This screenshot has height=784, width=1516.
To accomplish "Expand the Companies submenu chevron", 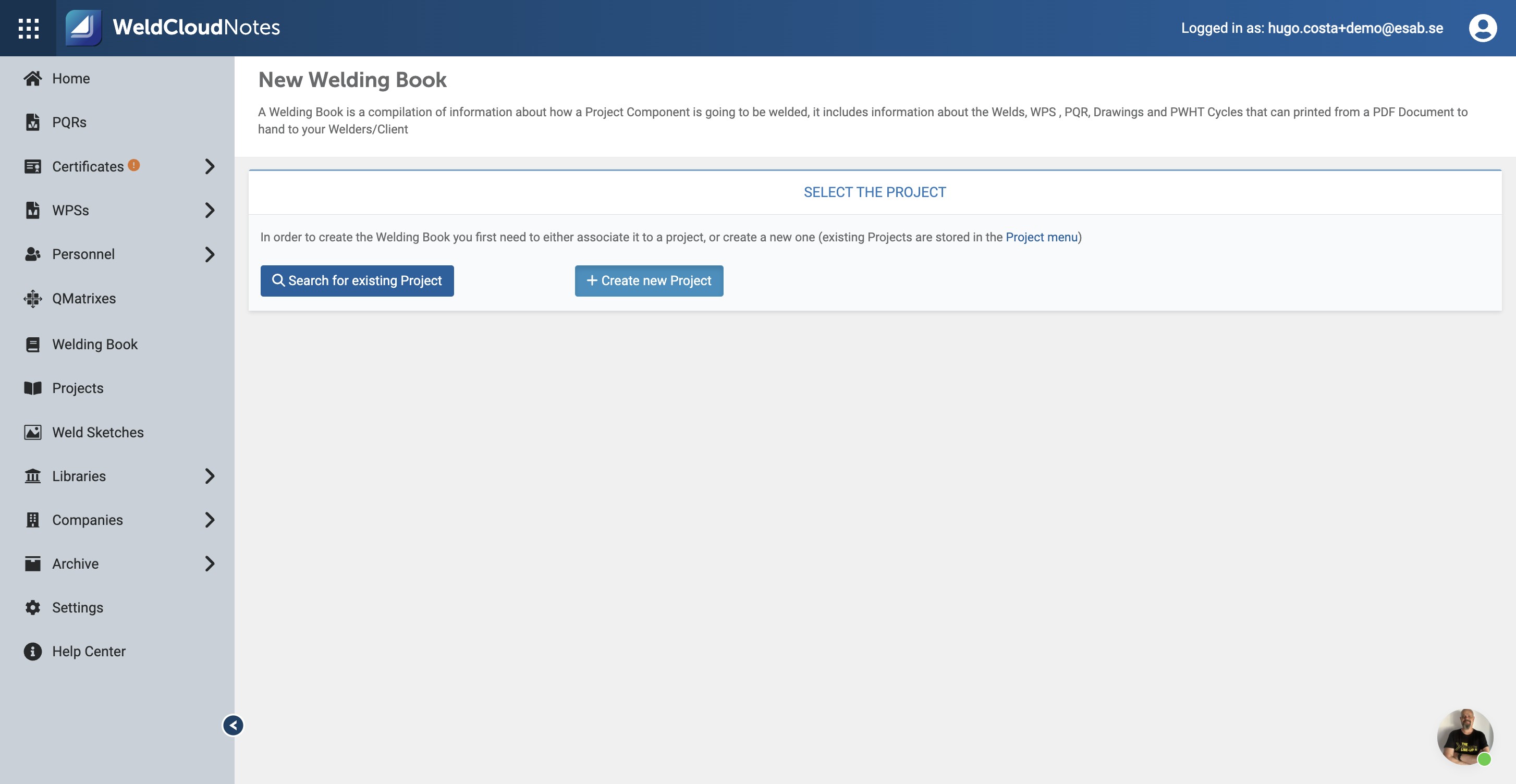I will click(x=210, y=520).
